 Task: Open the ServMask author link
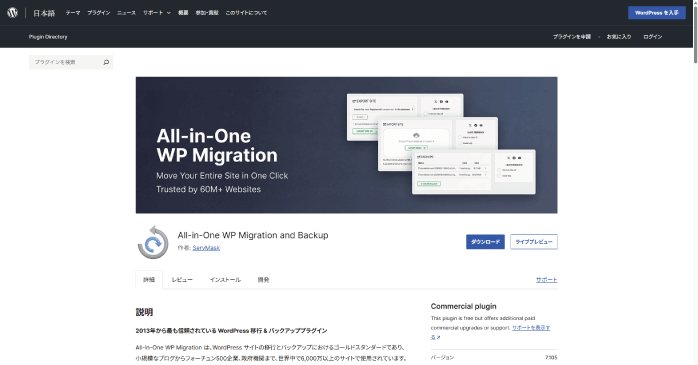tap(206, 248)
